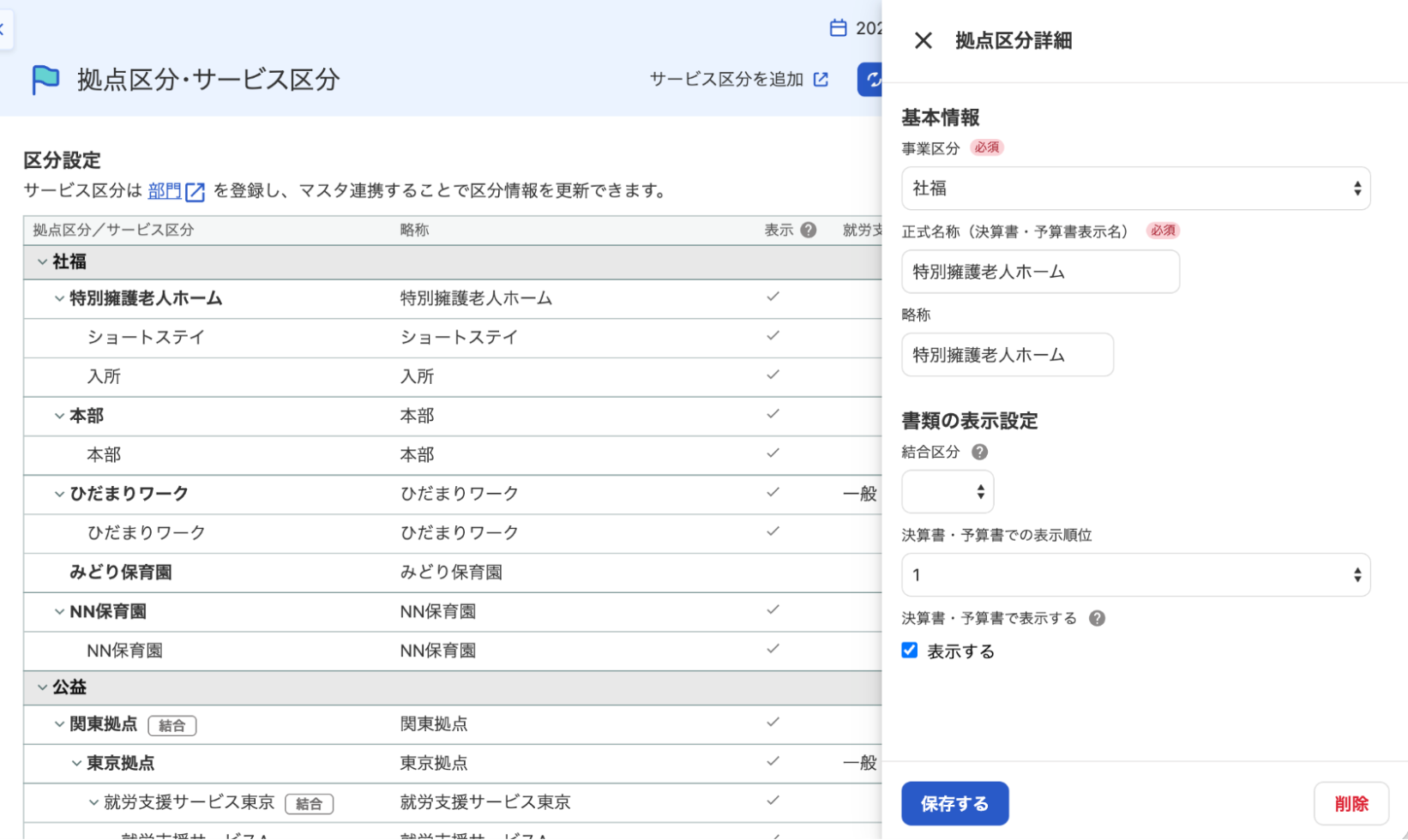Click the 結合 badge next to 就労支援サービス東京
The image size is (1408, 840).
[310, 804]
